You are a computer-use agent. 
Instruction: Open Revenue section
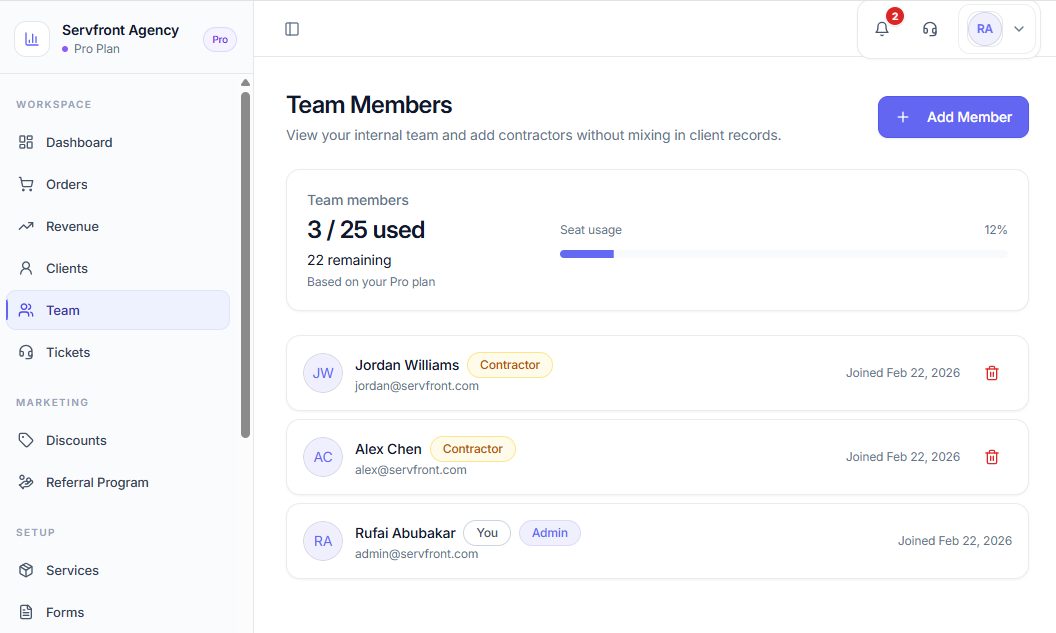pyautogui.click(x=118, y=226)
